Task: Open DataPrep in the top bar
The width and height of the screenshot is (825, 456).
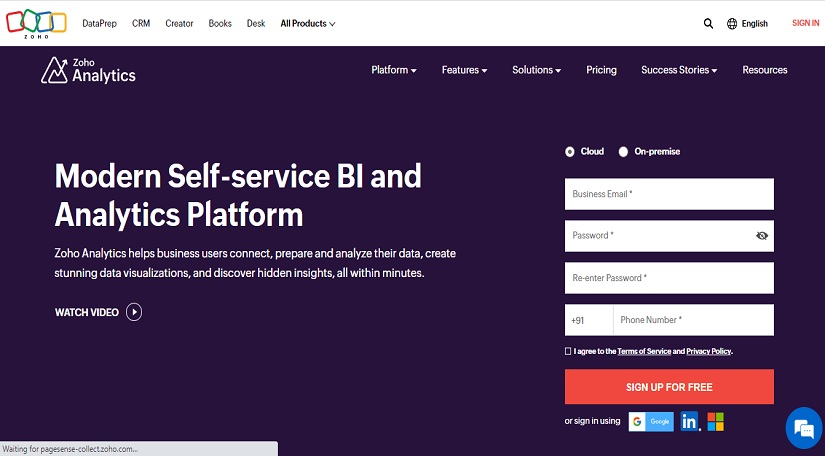Action: pyautogui.click(x=99, y=24)
